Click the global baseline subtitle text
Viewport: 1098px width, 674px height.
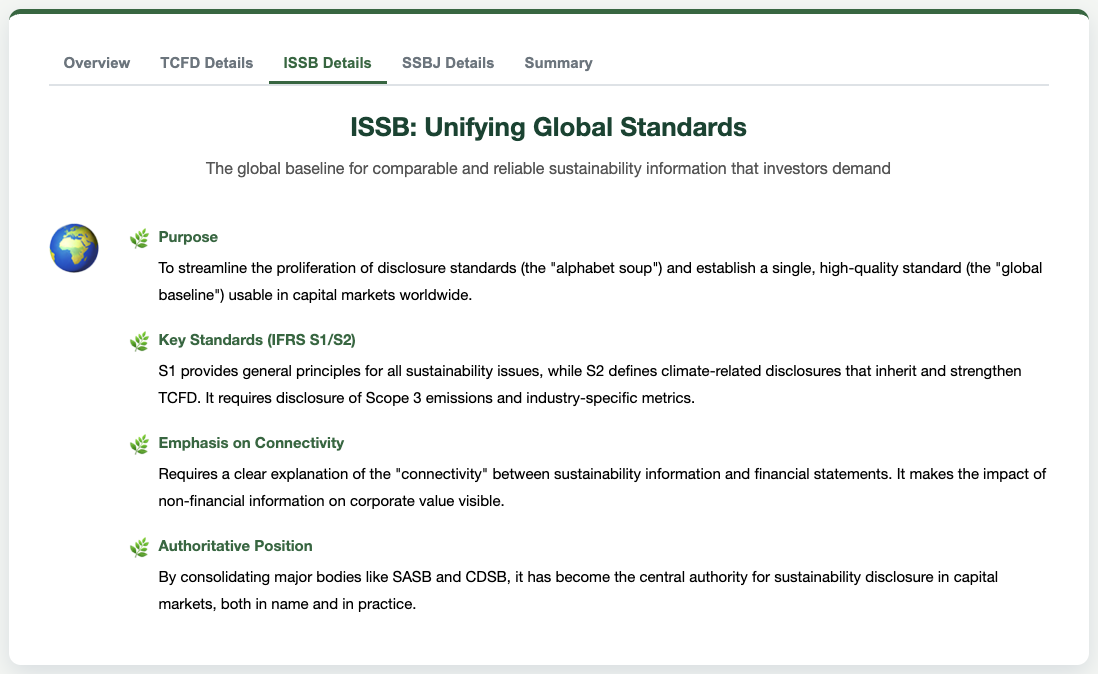pos(548,169)
